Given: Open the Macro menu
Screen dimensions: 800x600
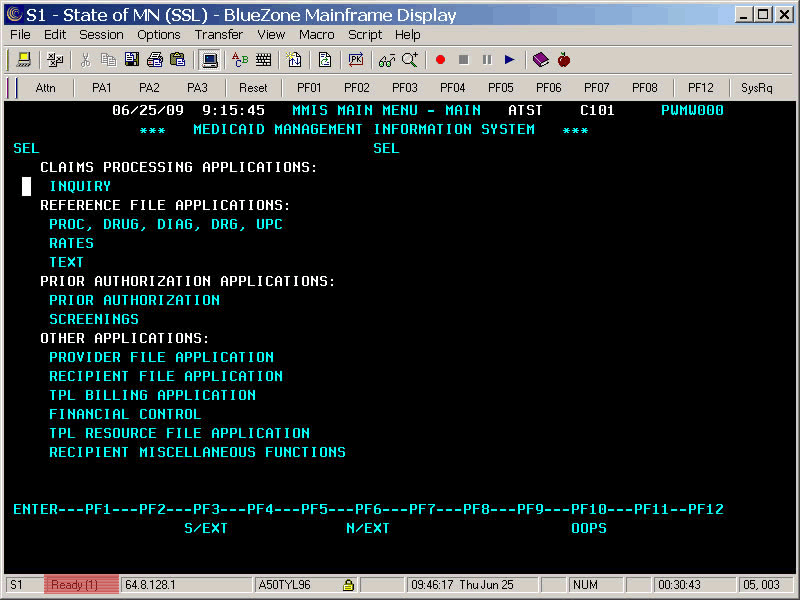Looking at the screenshot, I should point(316,34).
